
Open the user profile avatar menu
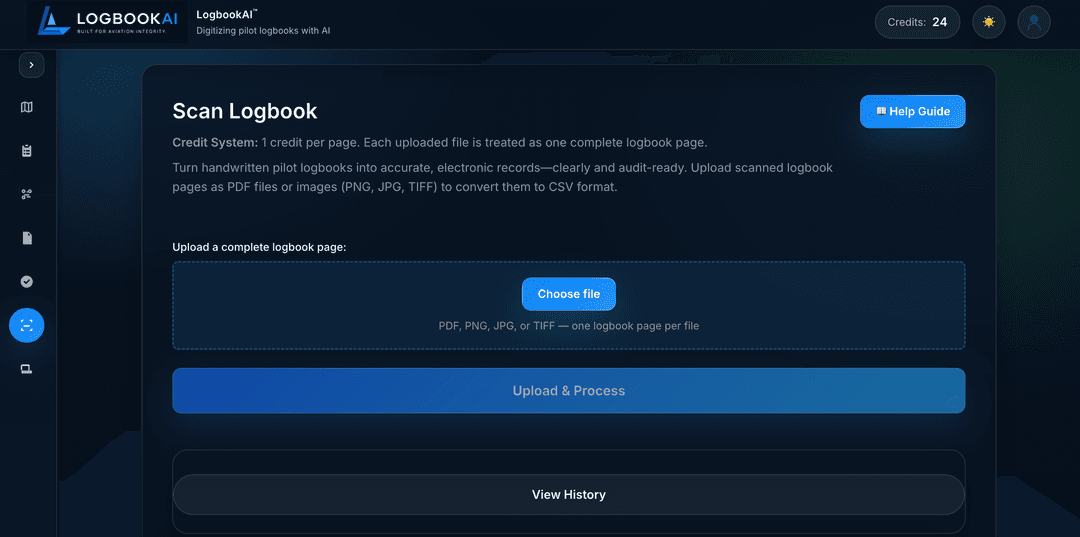point(1034,22)
